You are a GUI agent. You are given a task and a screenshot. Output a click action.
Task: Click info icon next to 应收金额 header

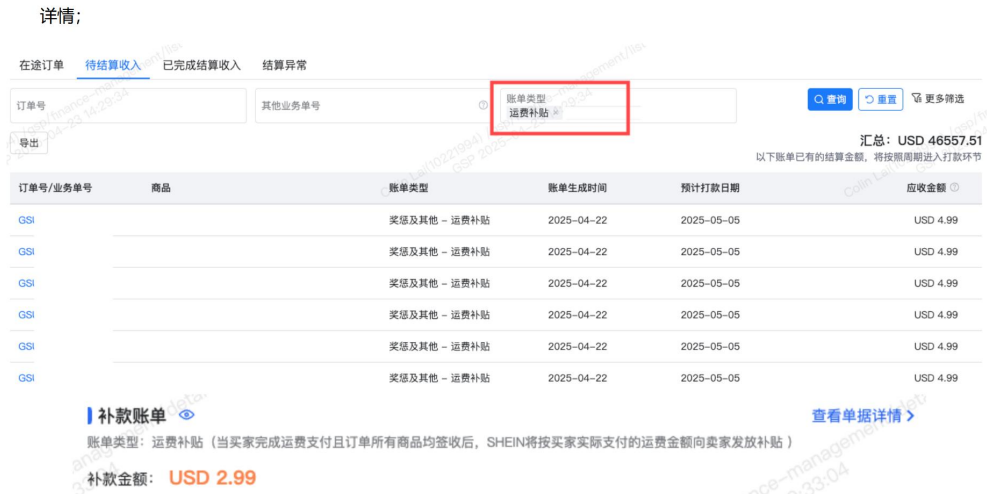click(955, 188)
